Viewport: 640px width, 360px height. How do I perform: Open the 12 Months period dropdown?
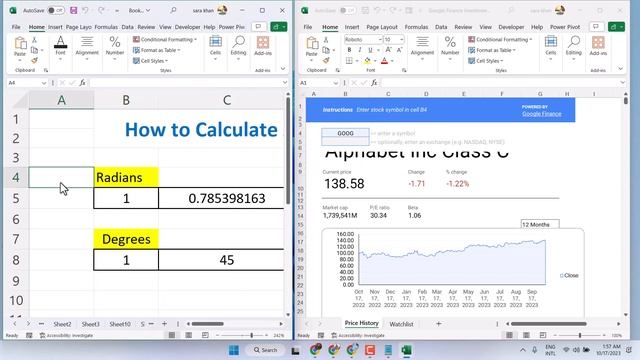[x=540, y=224]
